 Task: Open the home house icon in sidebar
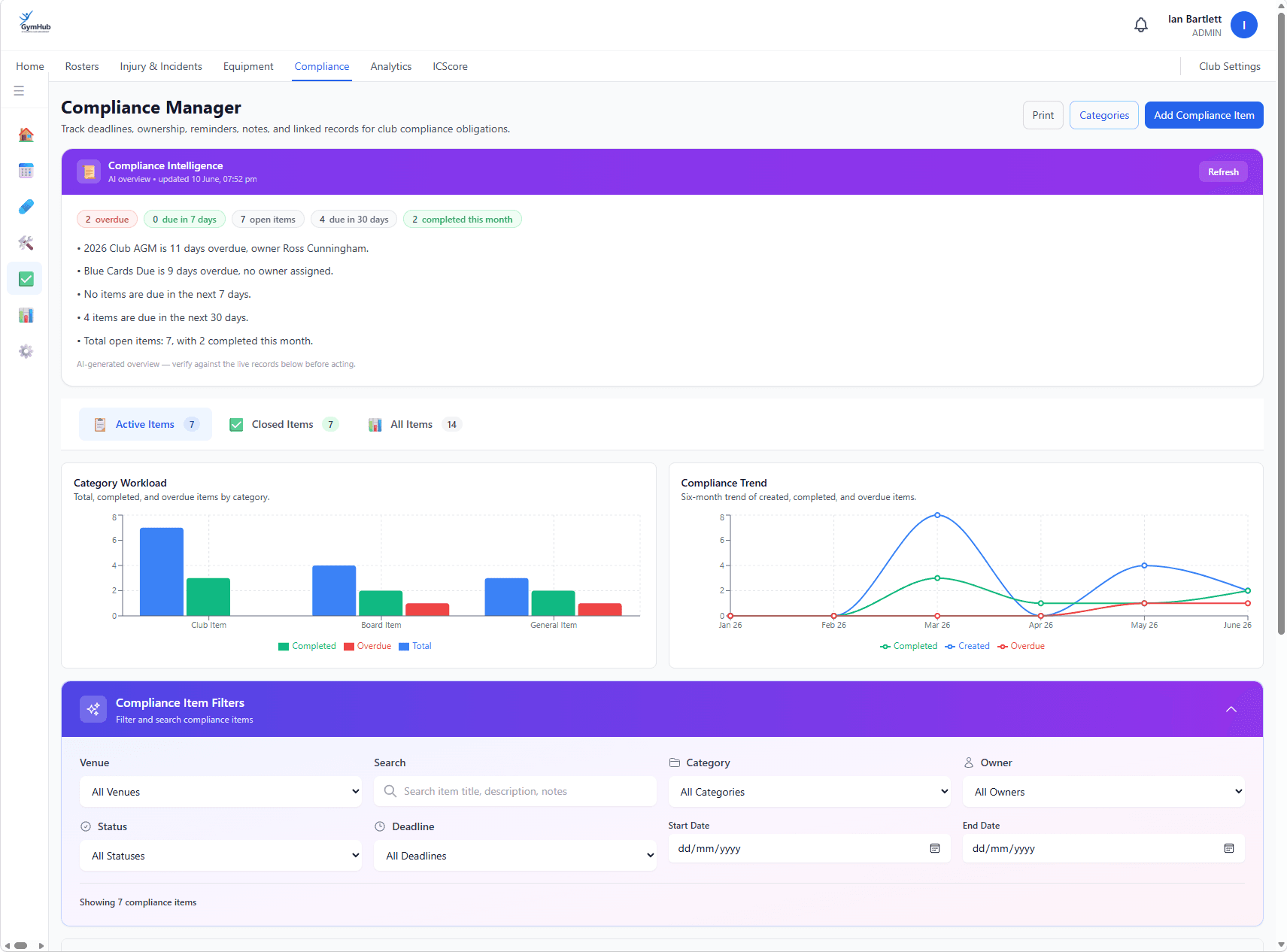coord(26,135)
